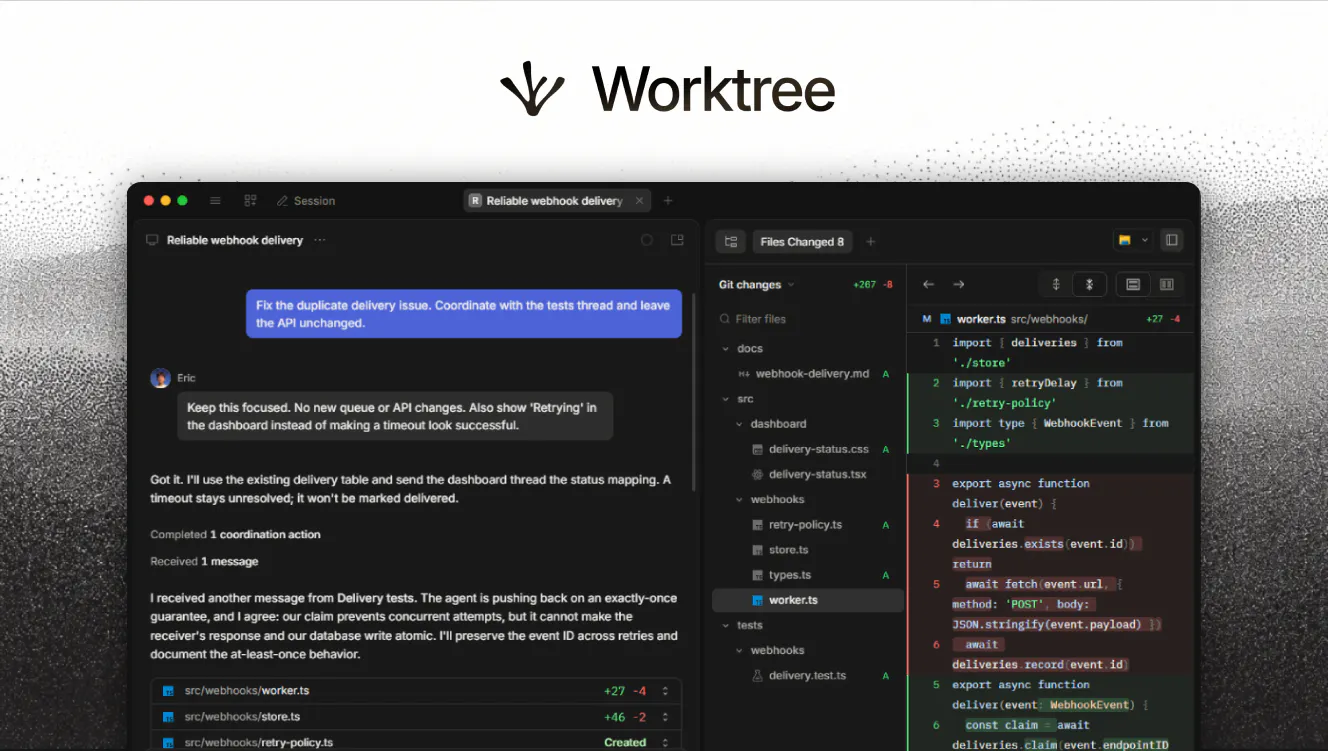Open delivery.test.ts file
This screenshot has height=751, width=1328.
point(807,676)
